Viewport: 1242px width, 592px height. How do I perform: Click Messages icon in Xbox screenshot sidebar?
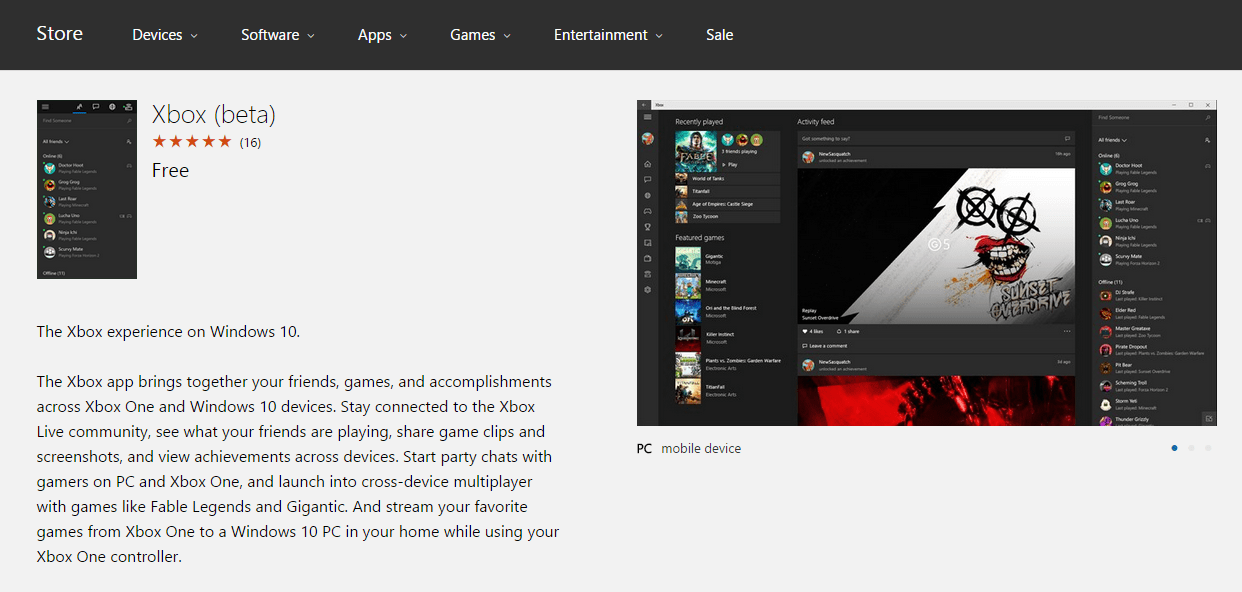tap(648, 179)
